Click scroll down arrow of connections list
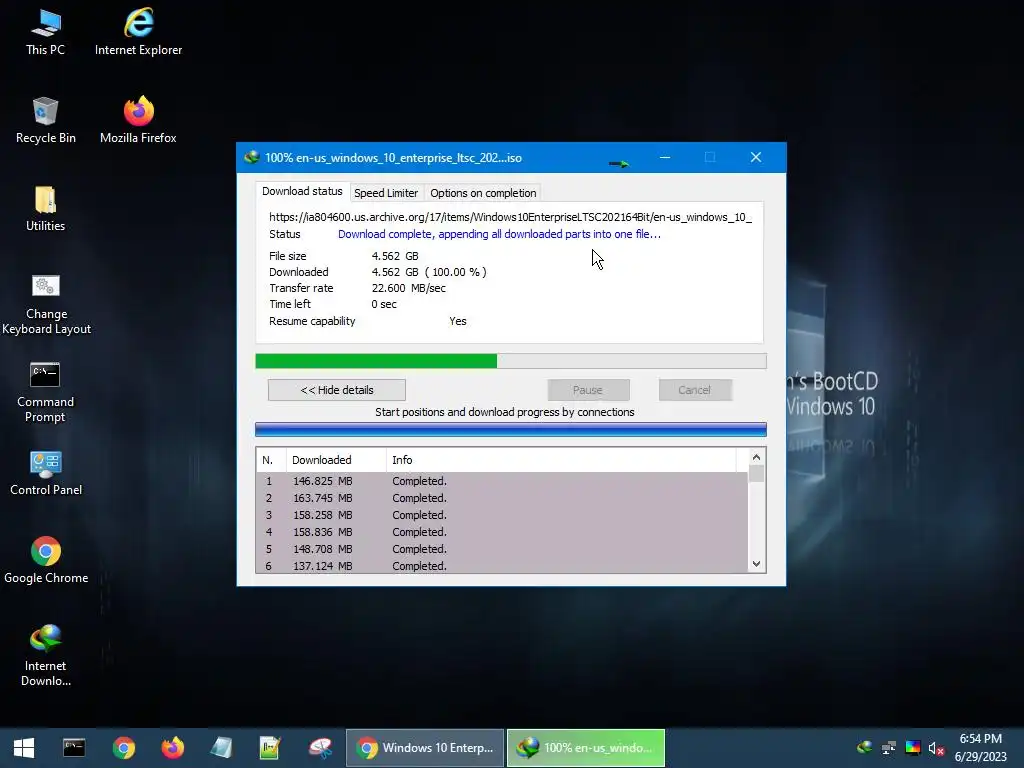 [756, 564]
